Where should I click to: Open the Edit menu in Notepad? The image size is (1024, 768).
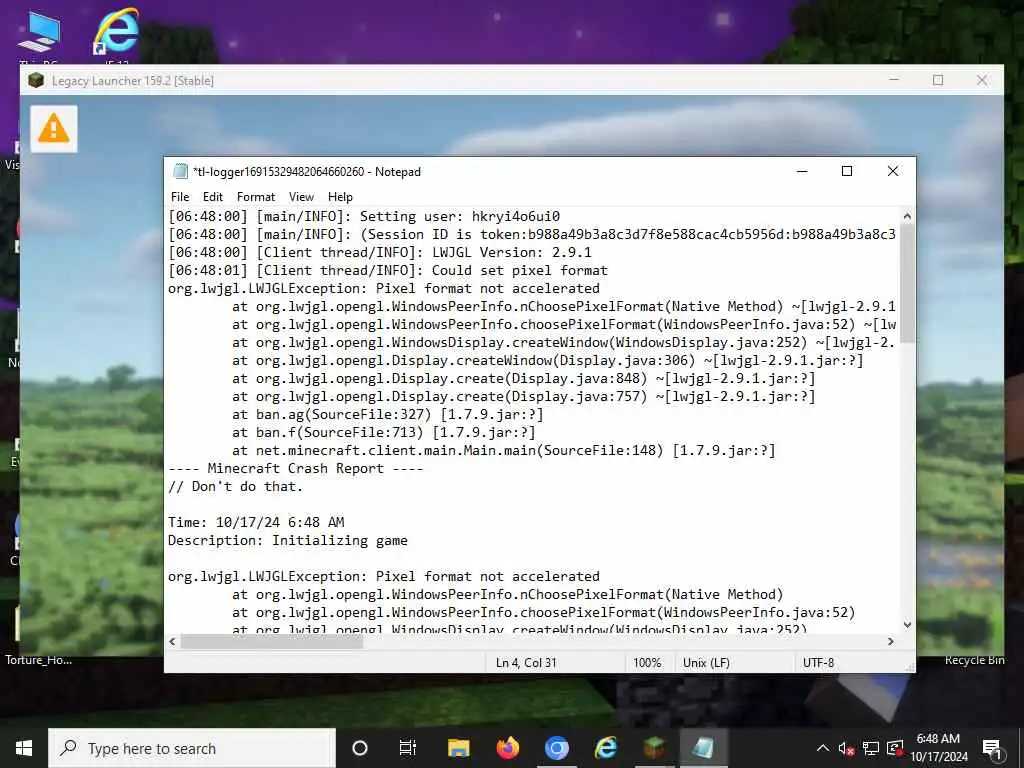pos(212,197)
